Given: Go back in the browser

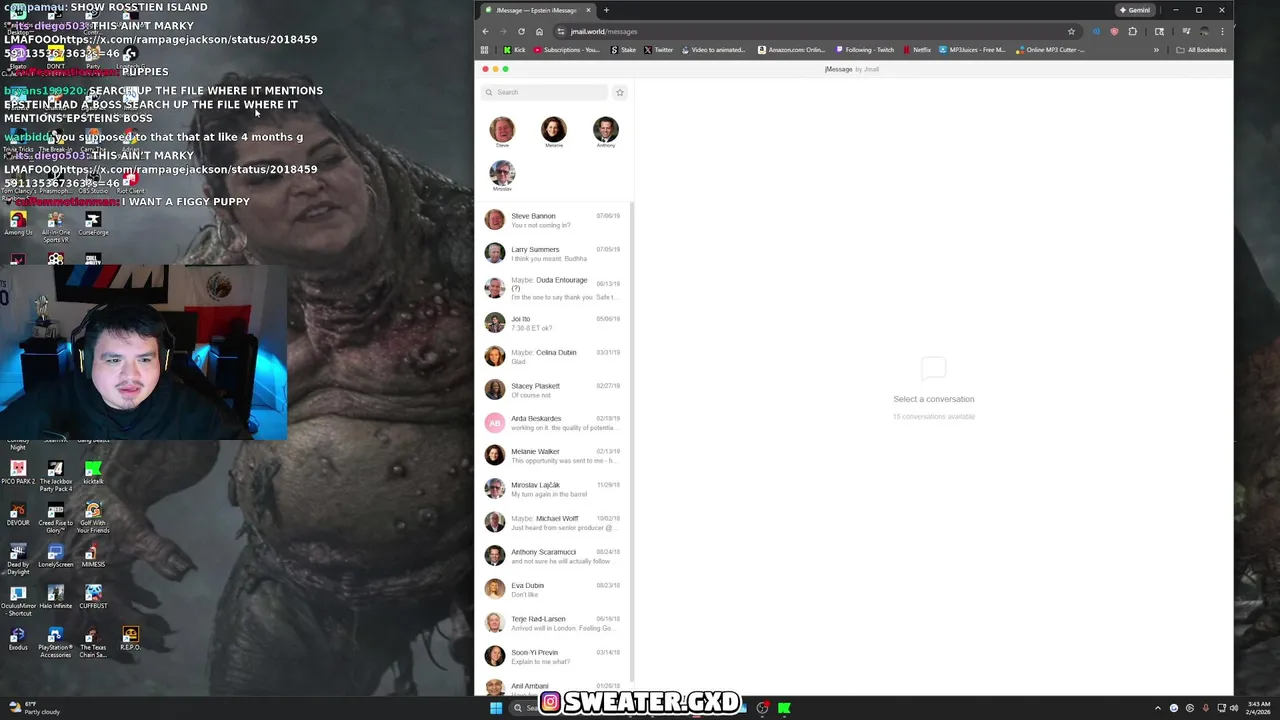Looking at the screenshot, I should [x=486, y=31].
